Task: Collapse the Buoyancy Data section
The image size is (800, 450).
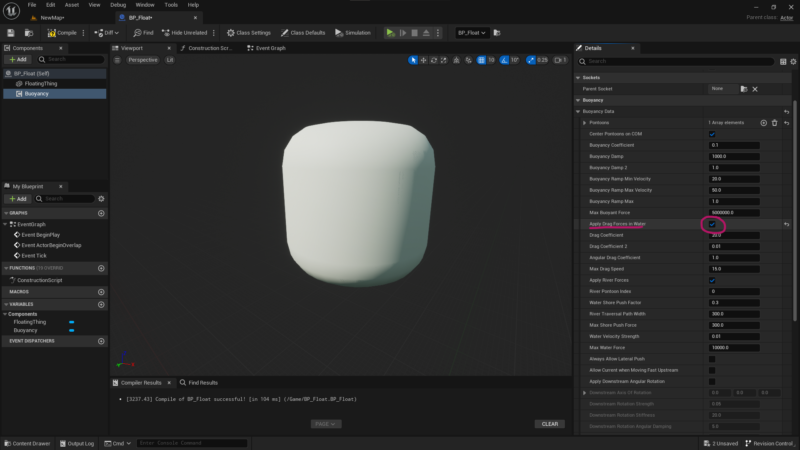Action: tap(578, 111)
